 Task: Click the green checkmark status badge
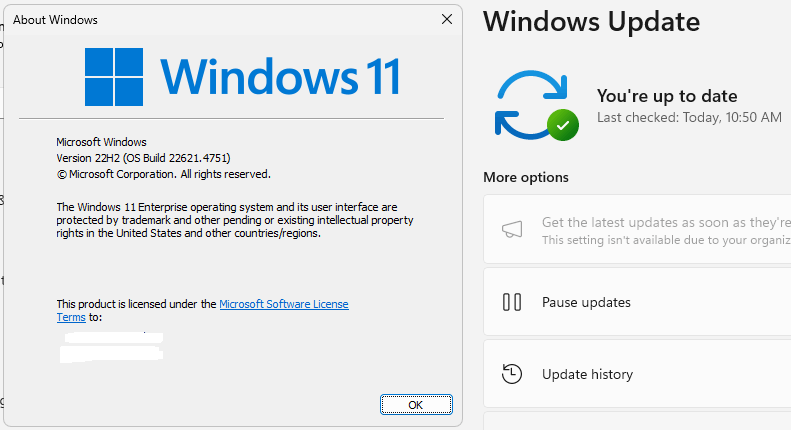coord(563,125)
